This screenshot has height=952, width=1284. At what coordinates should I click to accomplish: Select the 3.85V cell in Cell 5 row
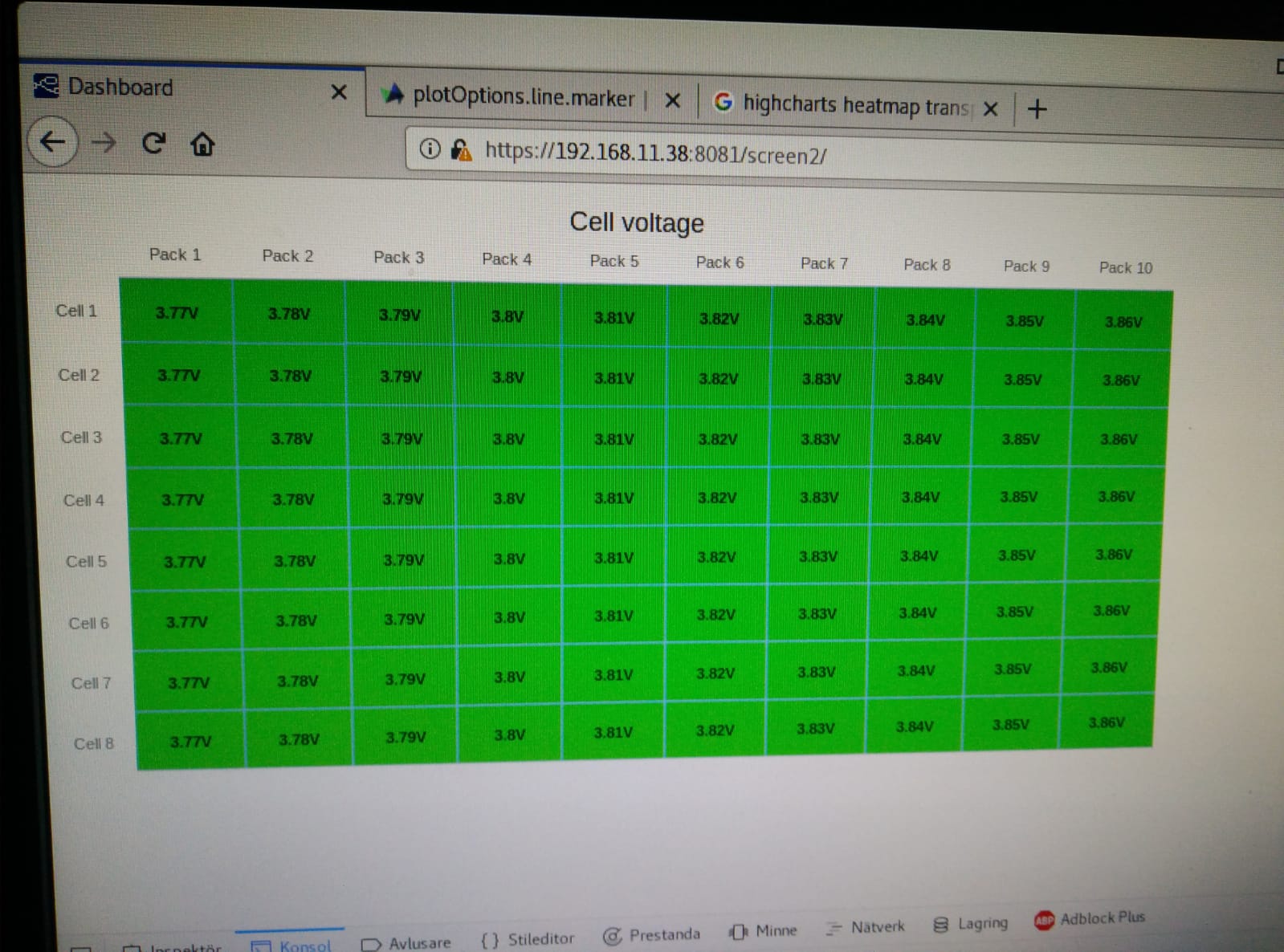coord(1017,555)
